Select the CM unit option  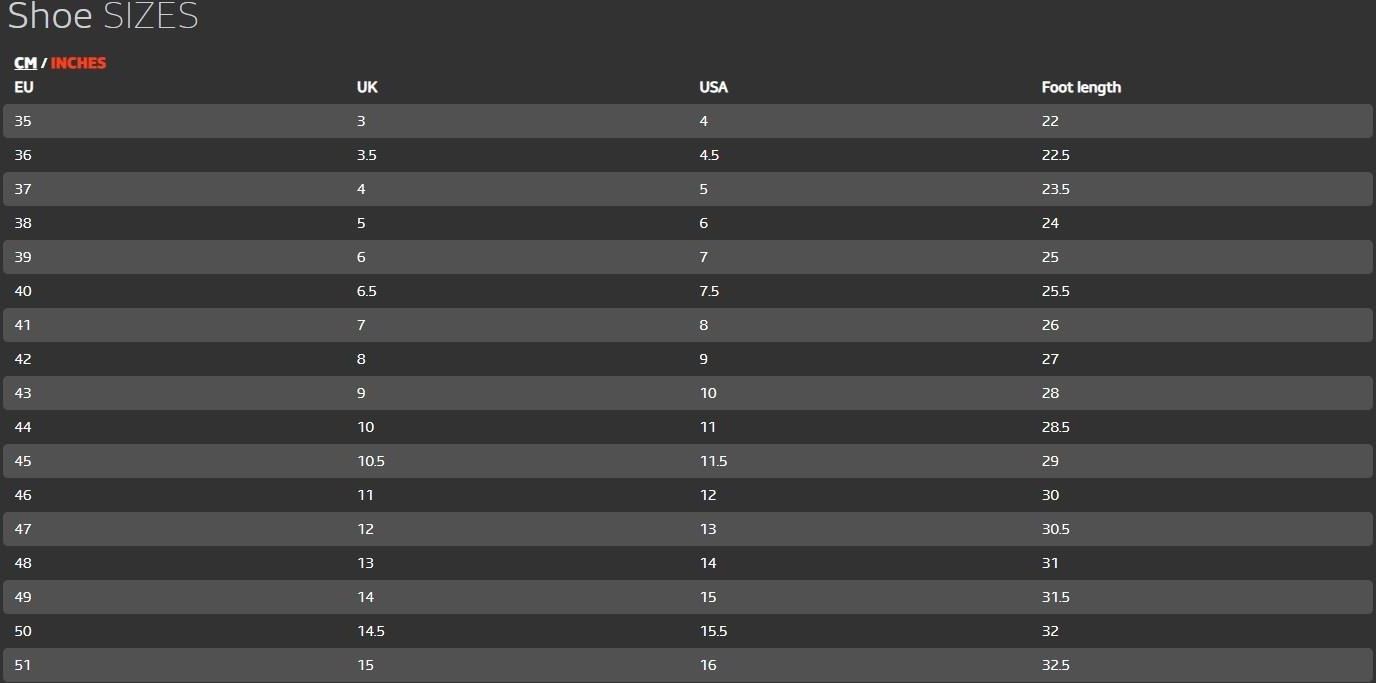25,63
